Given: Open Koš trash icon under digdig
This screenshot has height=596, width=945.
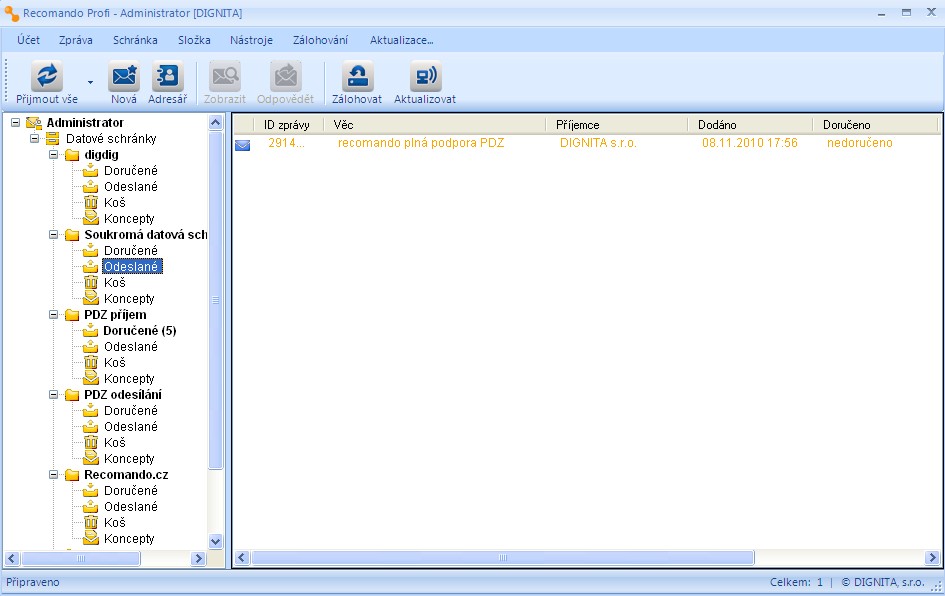Looking at the screenshot, I should point(90,202).
